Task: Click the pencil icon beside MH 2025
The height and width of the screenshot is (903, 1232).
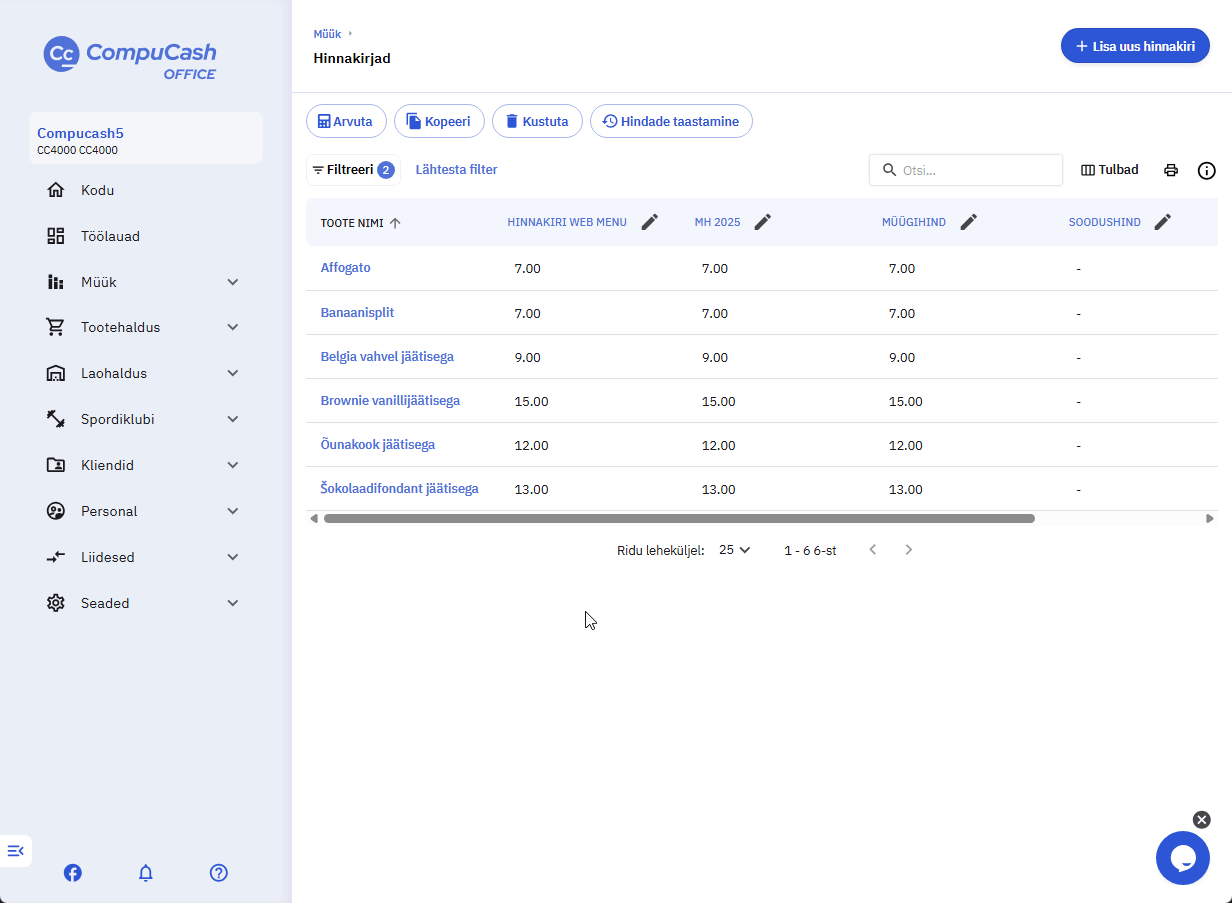Action: tap(763, 222)
